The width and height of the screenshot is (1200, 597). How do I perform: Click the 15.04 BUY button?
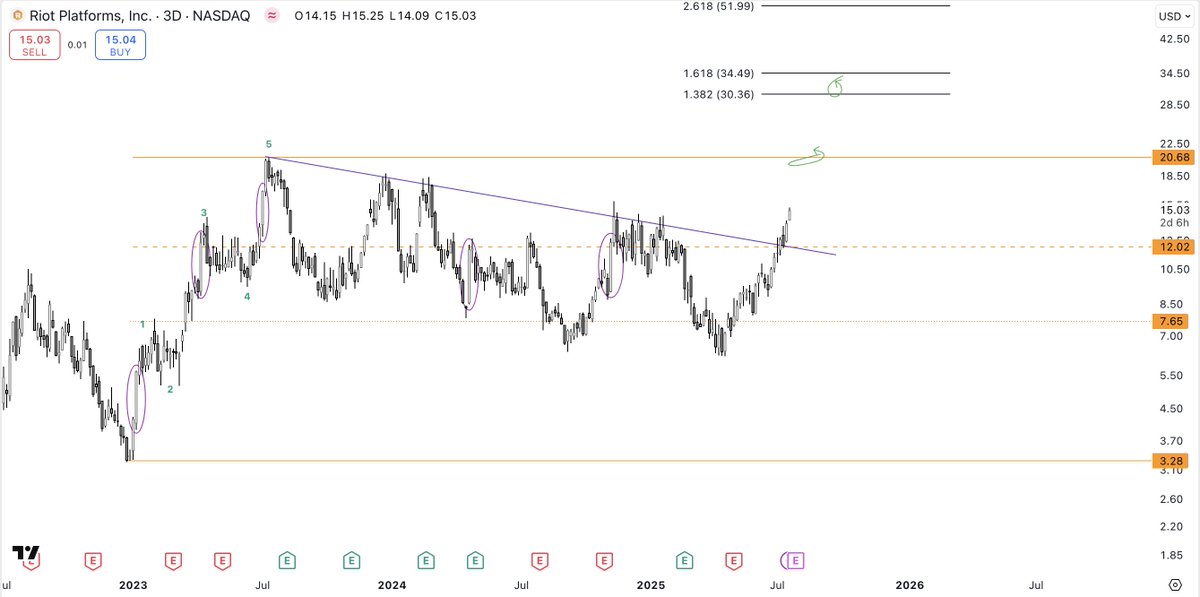click(x=121, y=45)
